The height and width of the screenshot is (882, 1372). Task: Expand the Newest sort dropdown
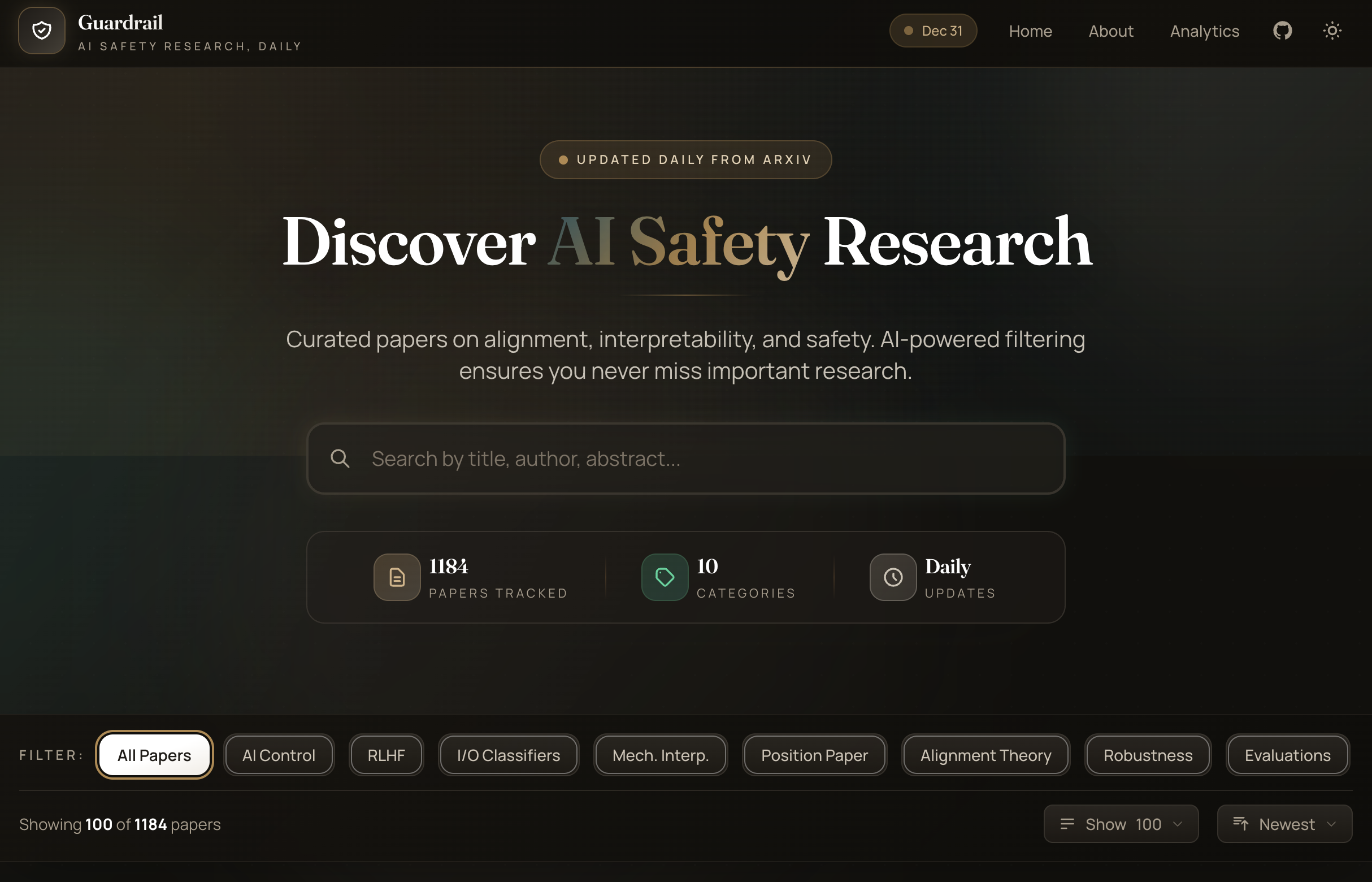click(x=1284, y=824)
